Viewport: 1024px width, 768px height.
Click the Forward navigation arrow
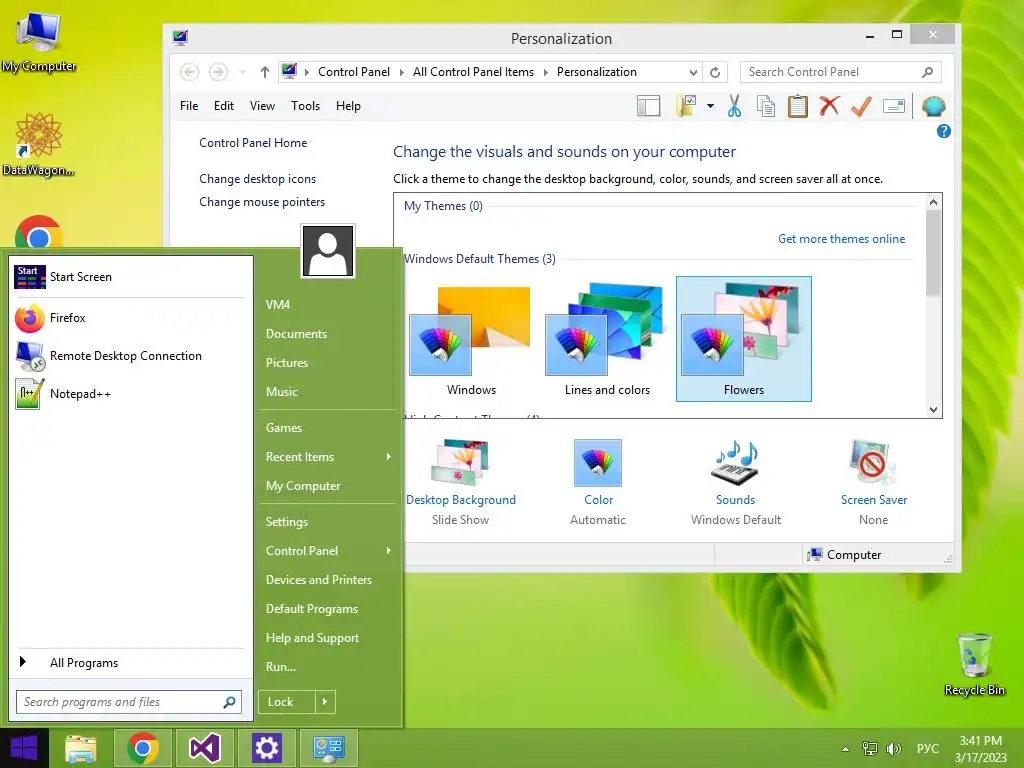[218, 72]
